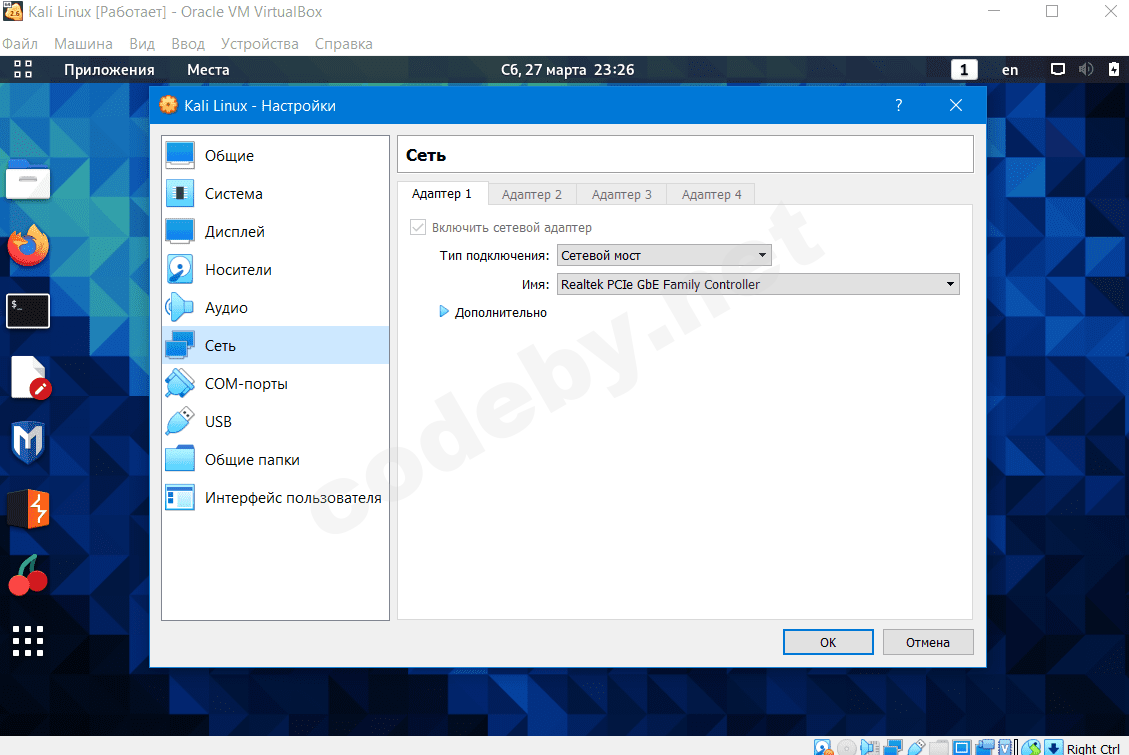Click the battery icon in Kali top bar
Viewport: 1129px width, 755px height.
[1114, 69]
